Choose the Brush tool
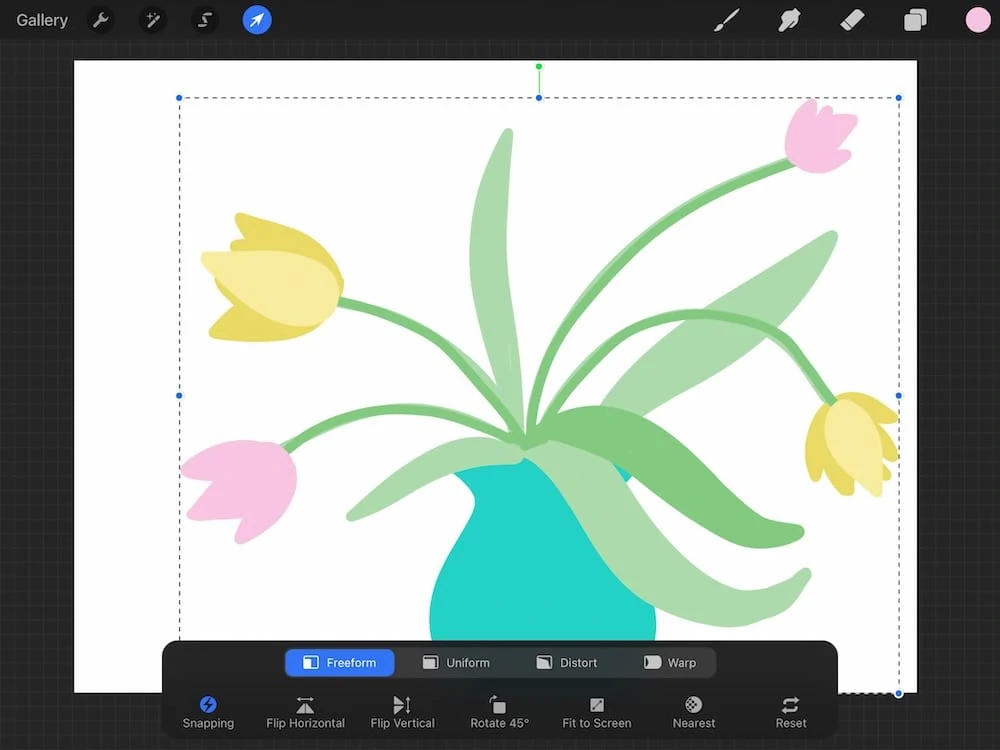The height and width of the screenshot is (750, 1000). click(728, 20)
